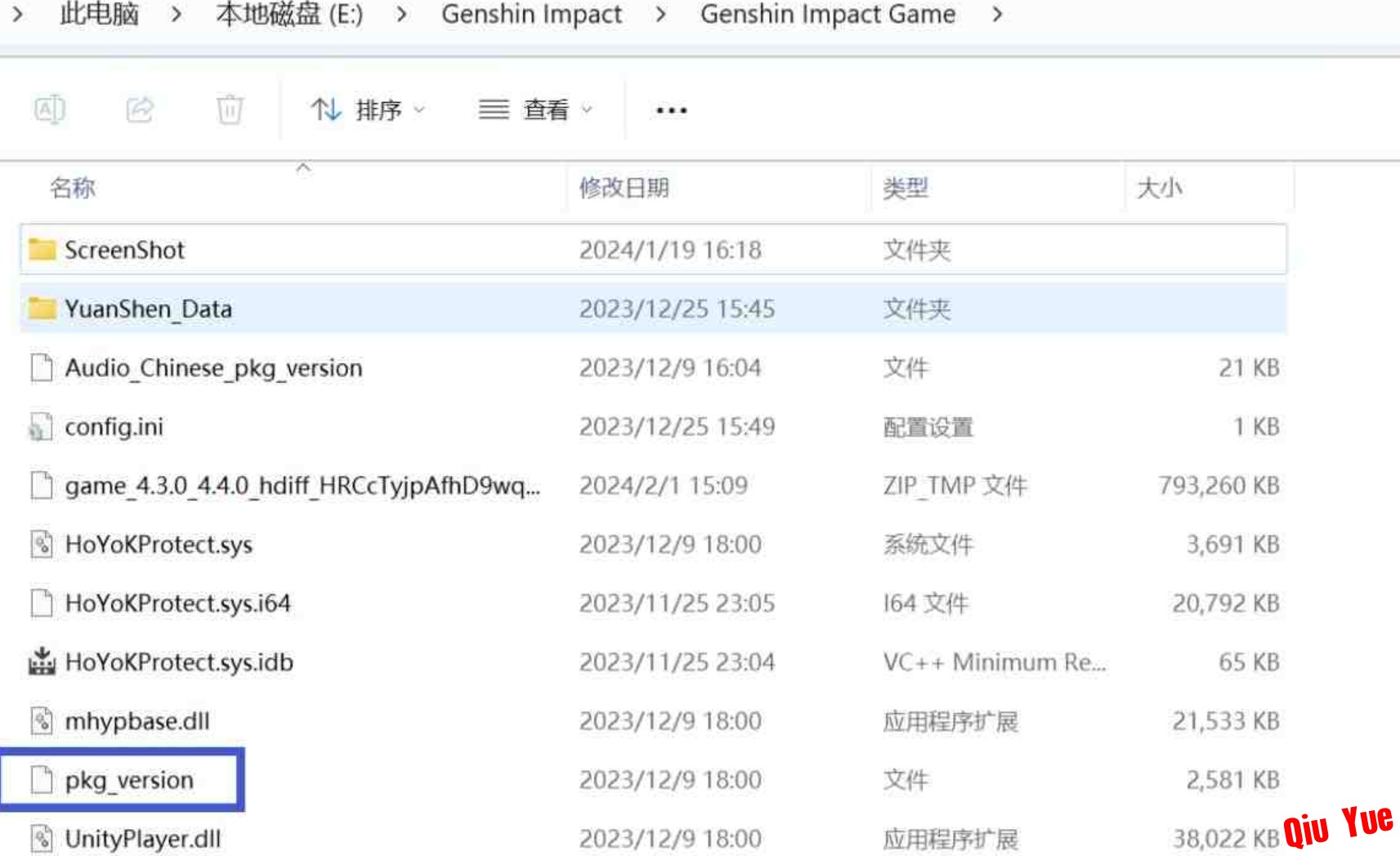Select the pkg_version file name
Image resolution: width=1400 pixels, height=856 pixels.
(x=129, y=780)
